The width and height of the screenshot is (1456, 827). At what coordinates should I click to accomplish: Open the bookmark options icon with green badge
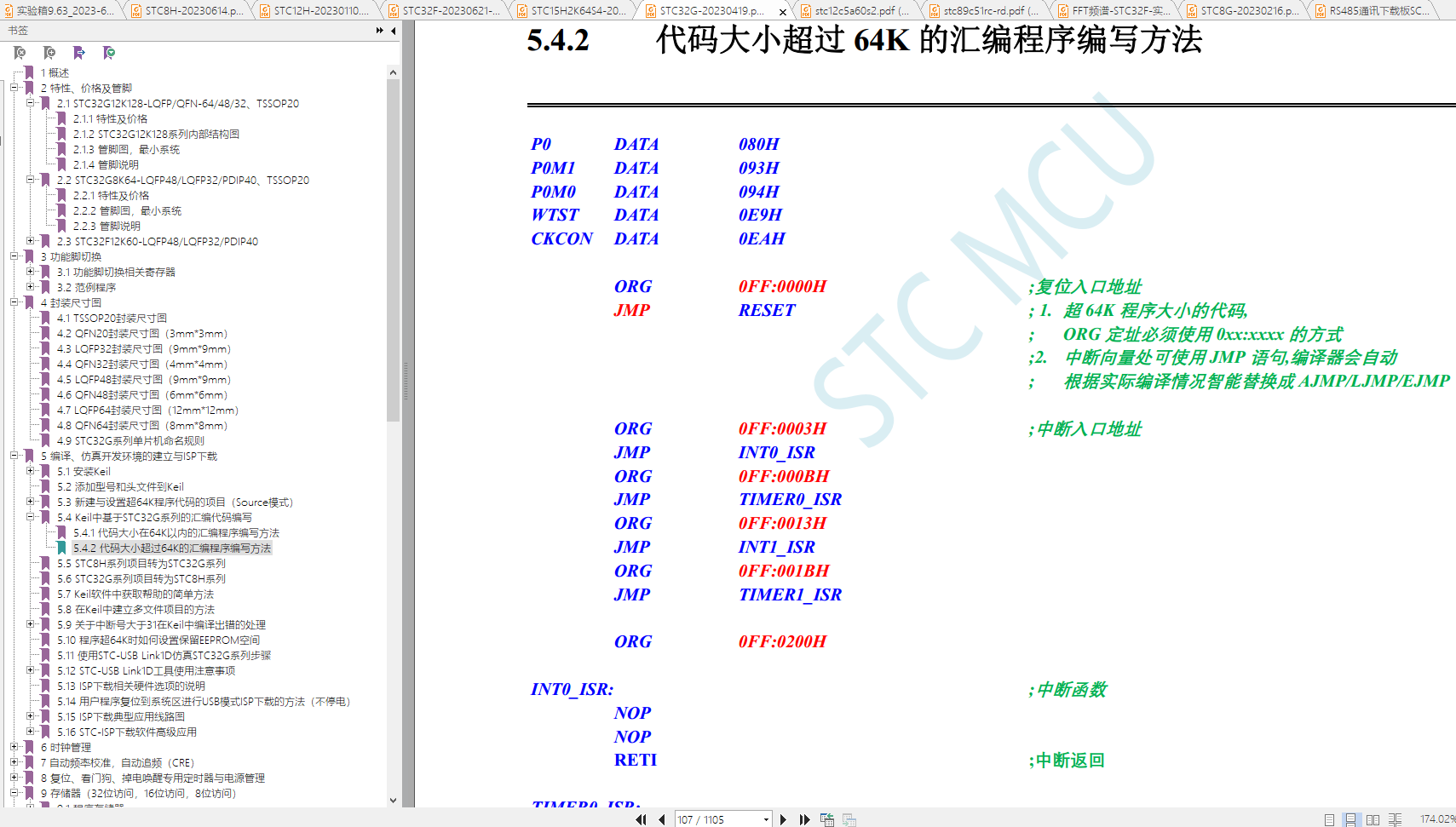coord(109,53)
